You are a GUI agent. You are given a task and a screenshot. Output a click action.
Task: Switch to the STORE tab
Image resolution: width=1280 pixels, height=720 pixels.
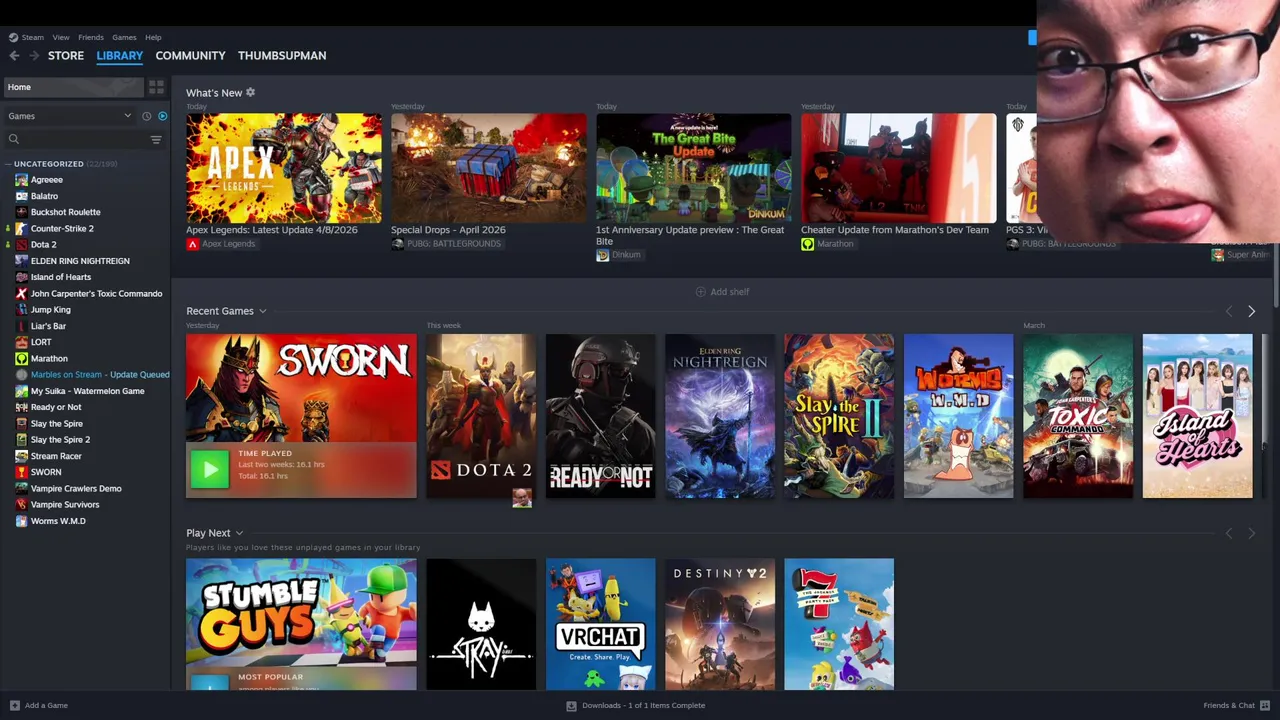(x=66, y=56)
